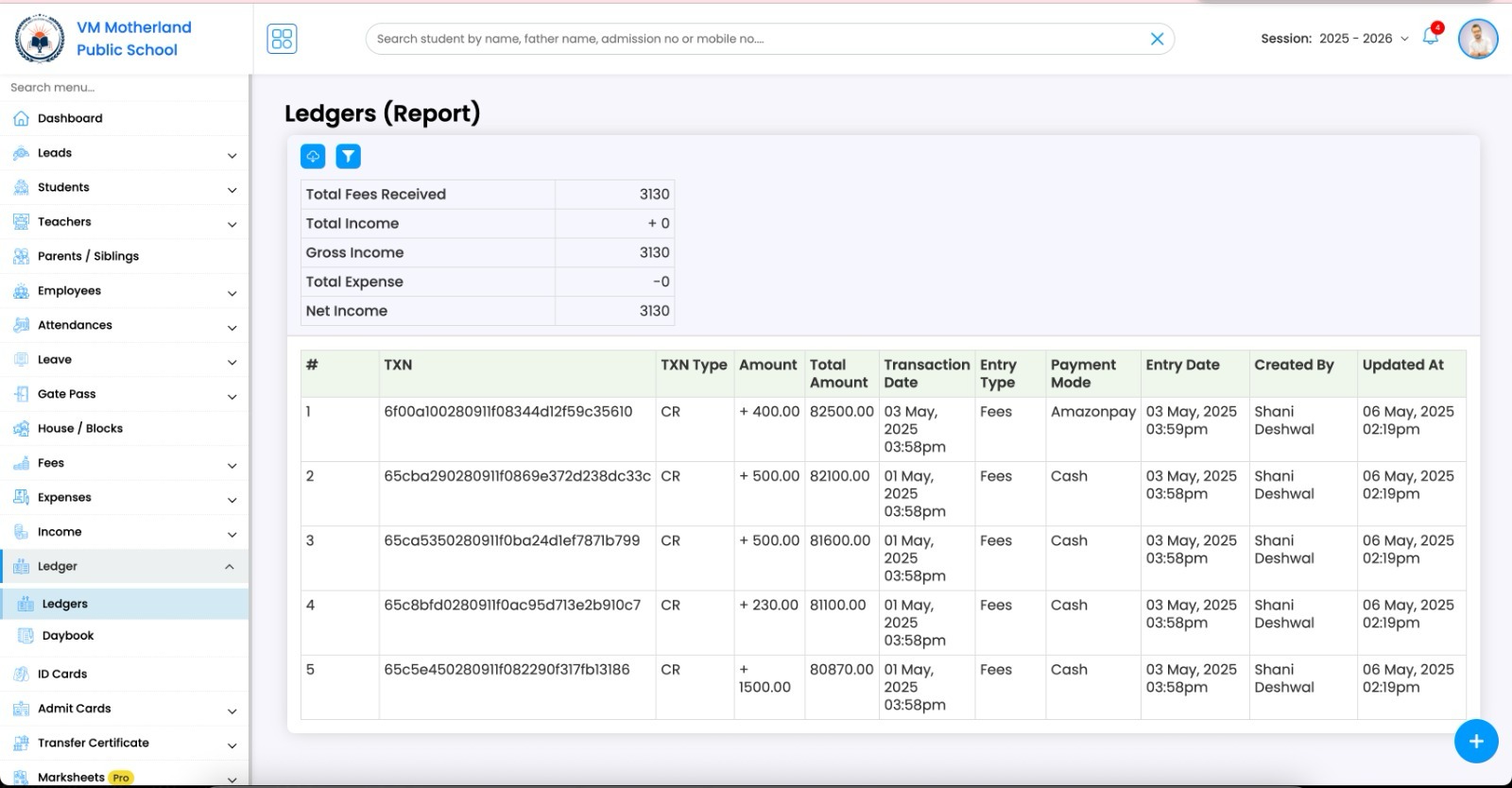Click the Transaction Date column header
The image size is (1512, 788).
coord(926,373)
